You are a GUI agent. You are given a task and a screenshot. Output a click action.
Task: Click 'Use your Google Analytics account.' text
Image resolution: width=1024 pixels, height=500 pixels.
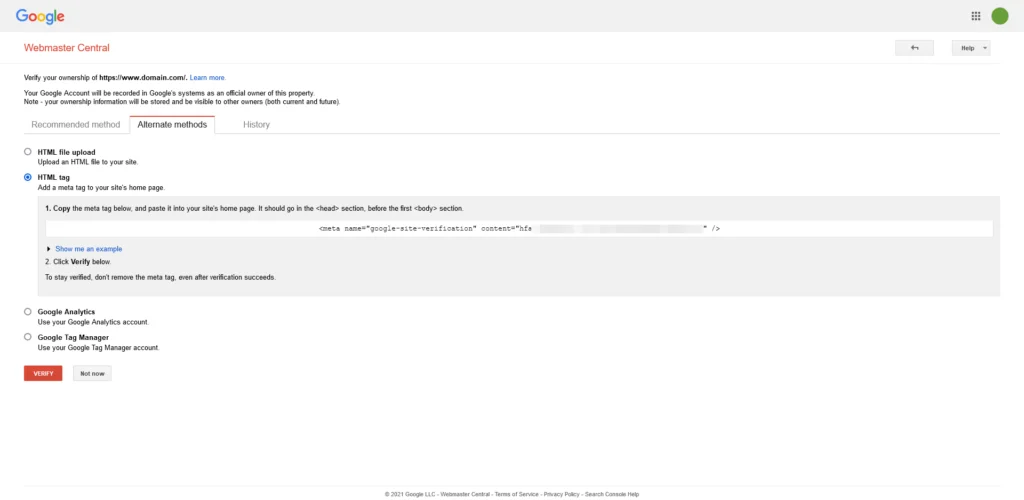coord(93,322)
